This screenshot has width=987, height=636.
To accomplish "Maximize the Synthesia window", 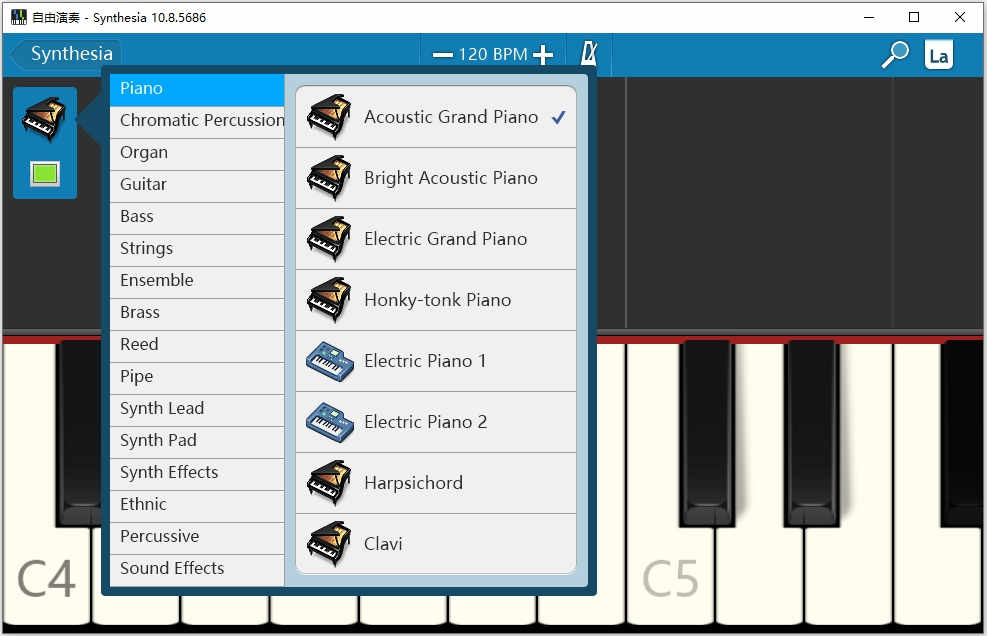I will coord(914,18).
